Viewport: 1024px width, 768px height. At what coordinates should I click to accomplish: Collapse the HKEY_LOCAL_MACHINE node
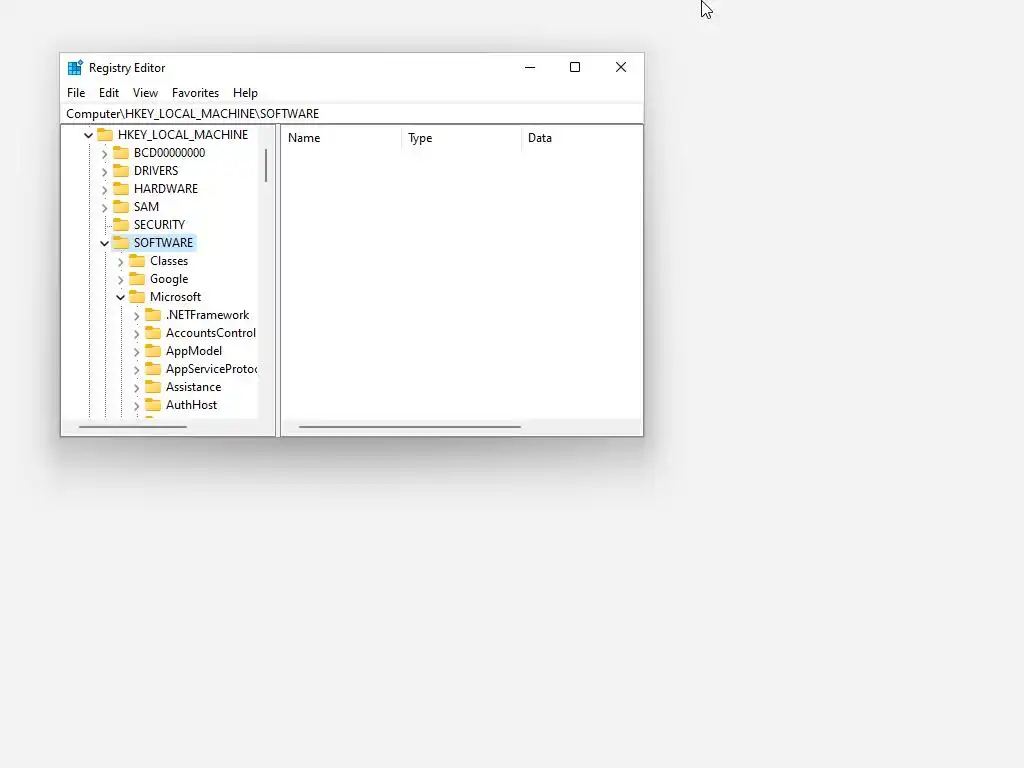tap(88, 135)
